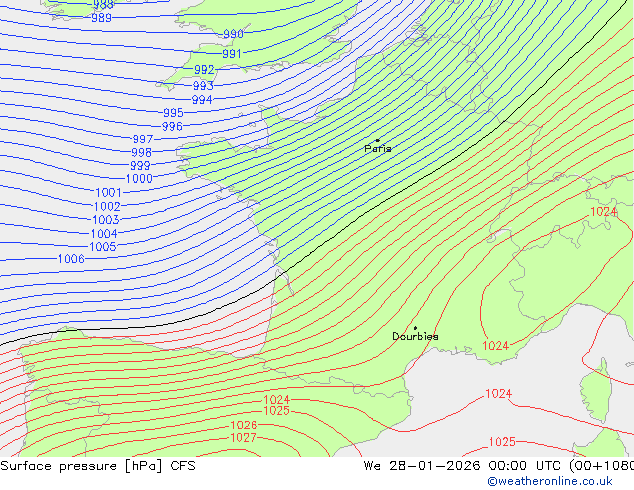Click the 1006 isobar label

[71, 259]
